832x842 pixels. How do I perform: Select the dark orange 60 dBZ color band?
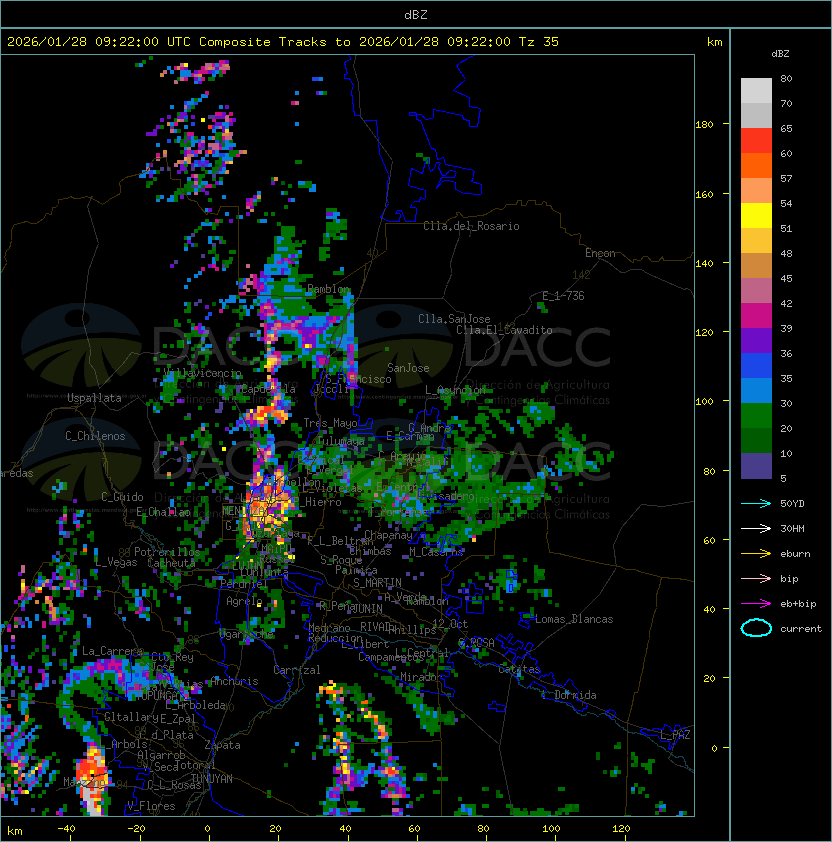[756, 165]
